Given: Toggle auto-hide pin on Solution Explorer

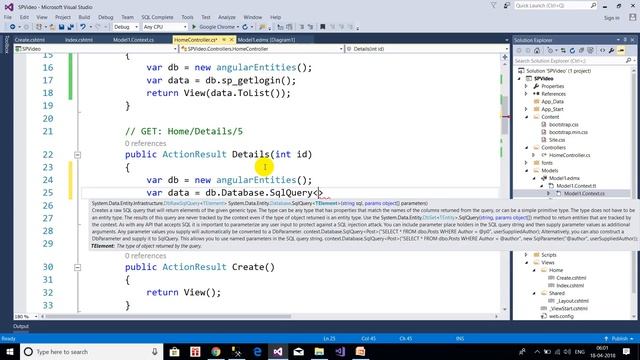Looking at the screenshot, I should 625,40.
